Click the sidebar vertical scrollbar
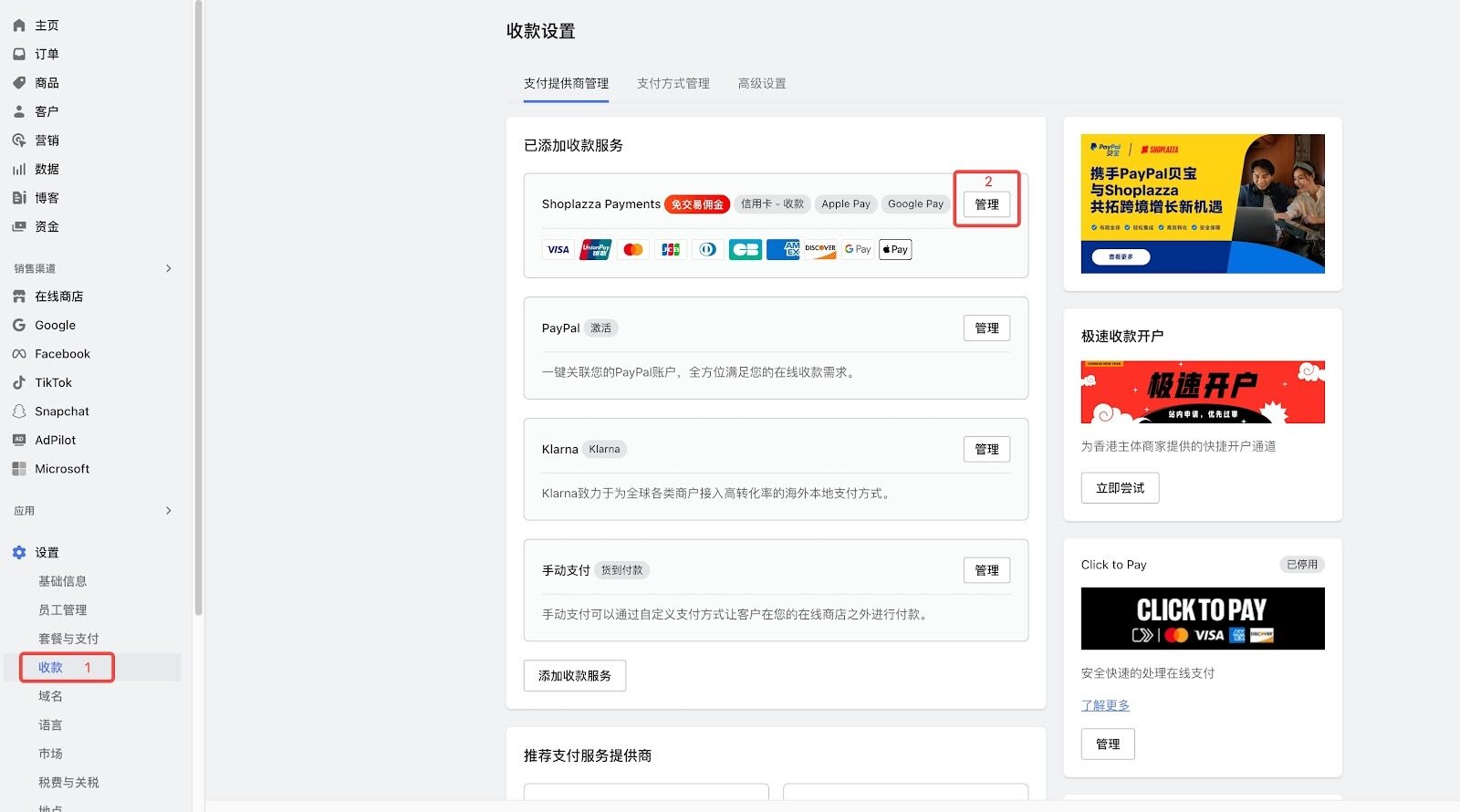The width and height of the screenshot is (1460, 812). 198,310
